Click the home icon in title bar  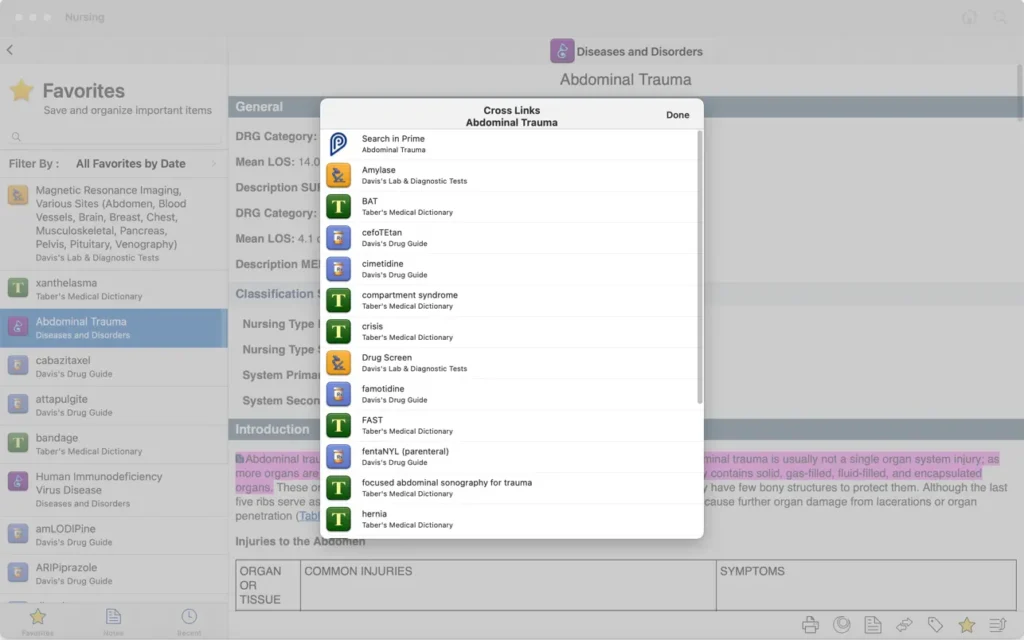pyautogui.click(x=969, y=17)
